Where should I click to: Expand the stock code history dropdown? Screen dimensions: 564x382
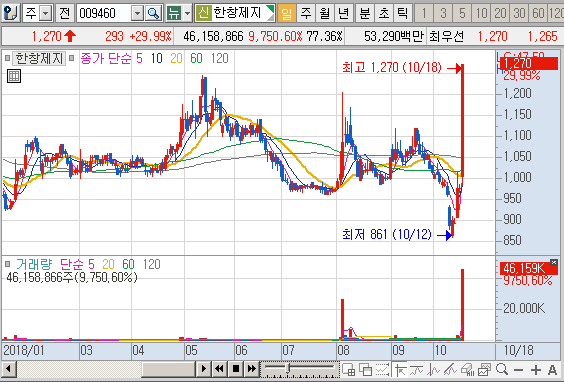(137, 14)
